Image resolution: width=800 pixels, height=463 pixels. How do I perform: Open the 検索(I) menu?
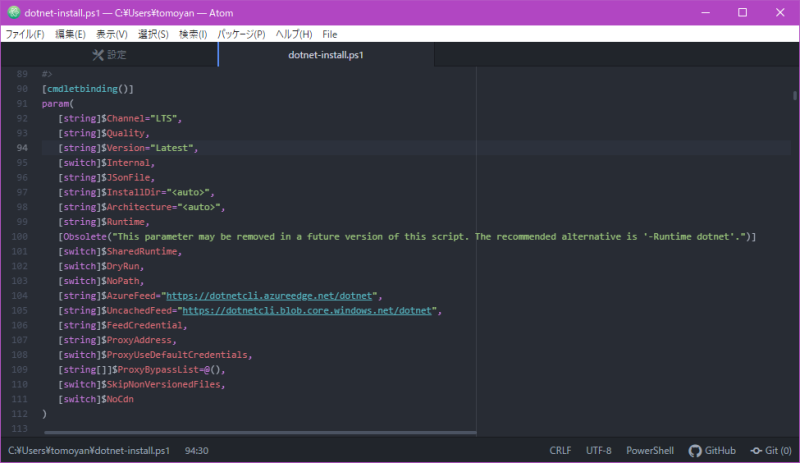coord(193,34)
